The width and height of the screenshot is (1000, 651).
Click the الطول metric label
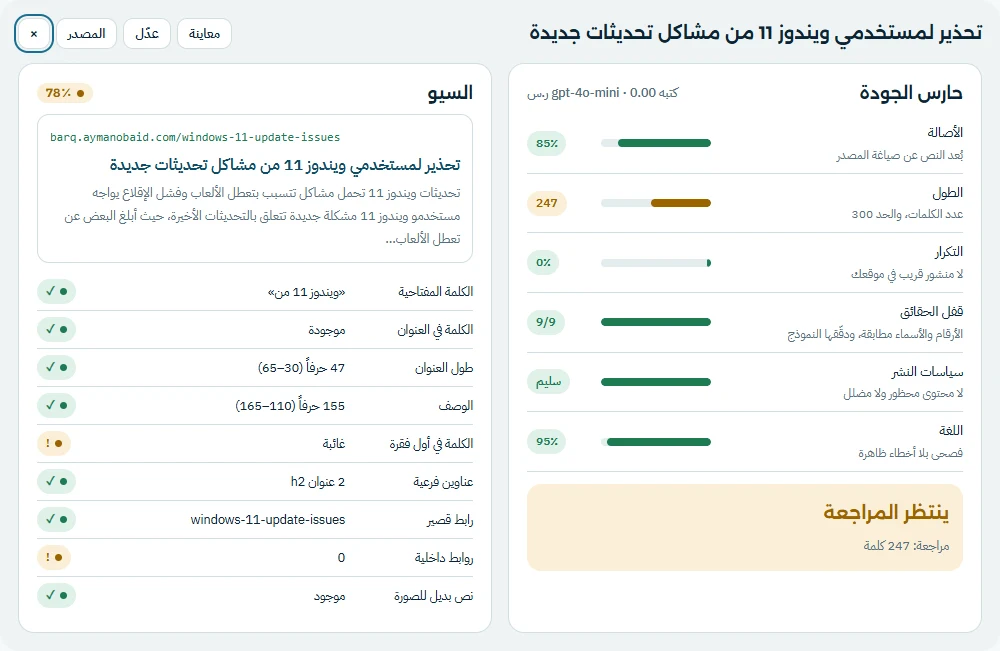point(947,192)
